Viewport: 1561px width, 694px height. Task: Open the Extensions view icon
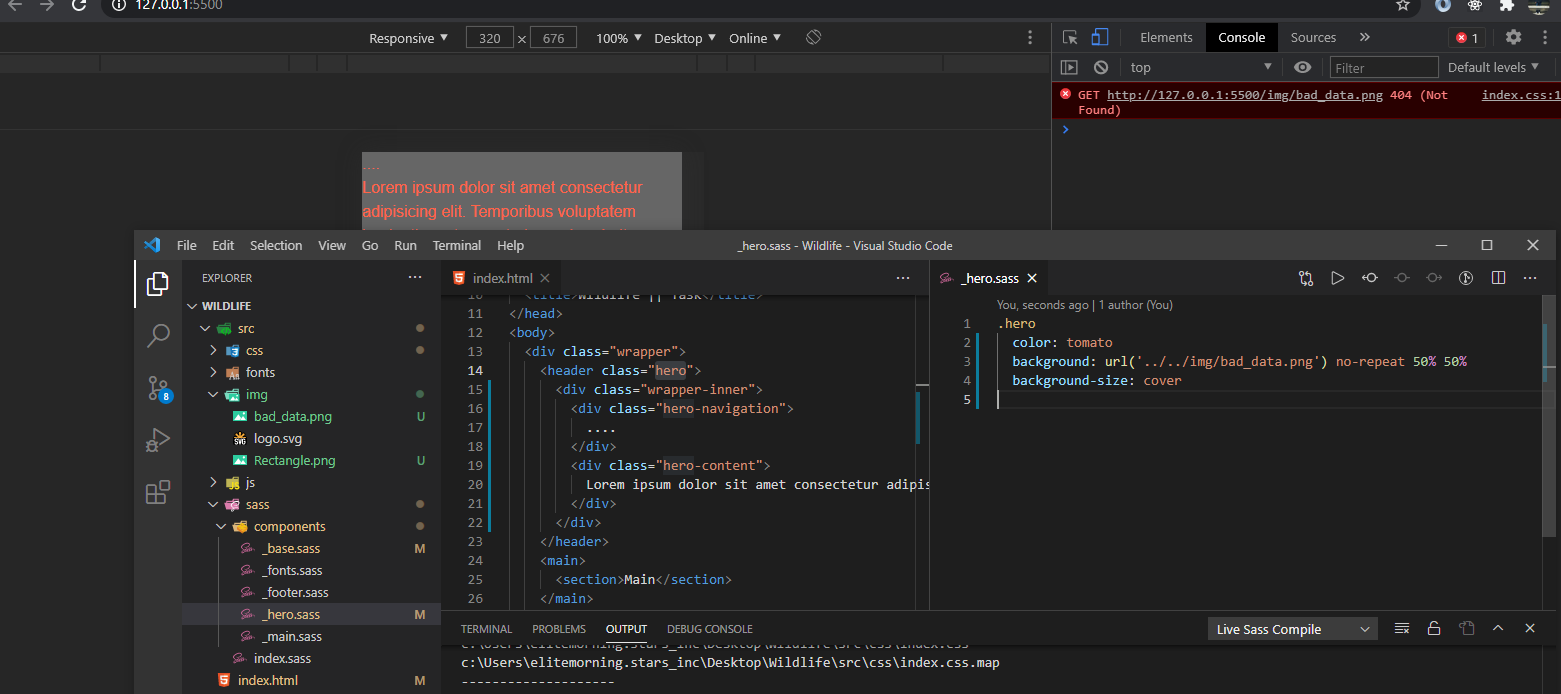(158, 492)
